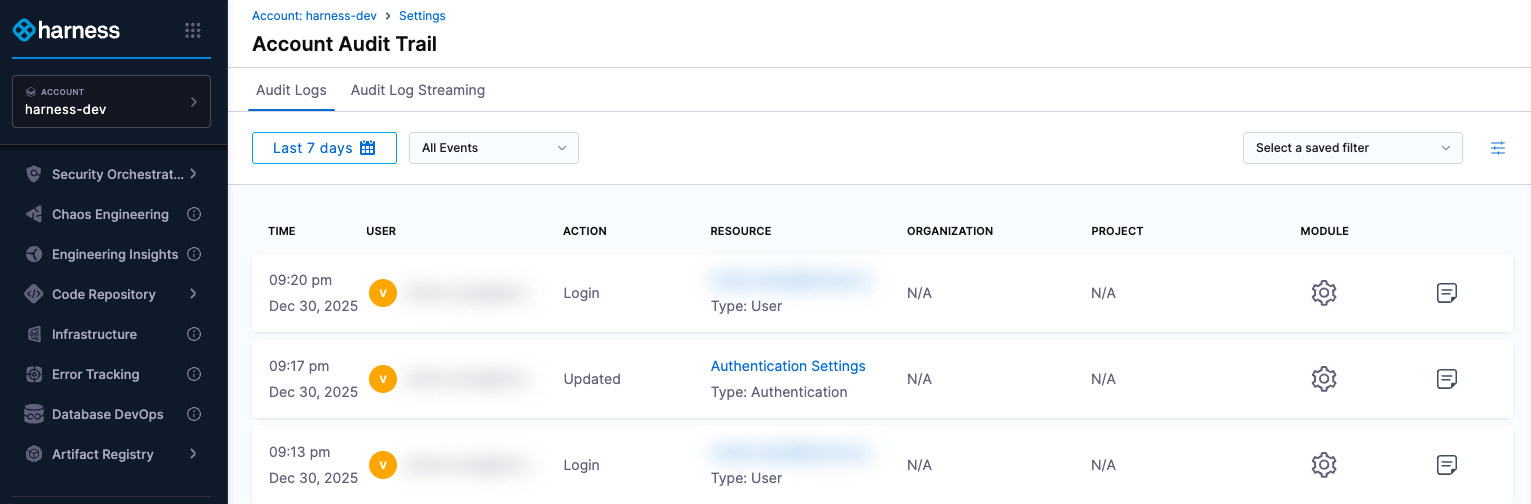Screen dimensions: 1531x504
Task: Click info icon beside Engineering Insights
Action: pos(195,254)
